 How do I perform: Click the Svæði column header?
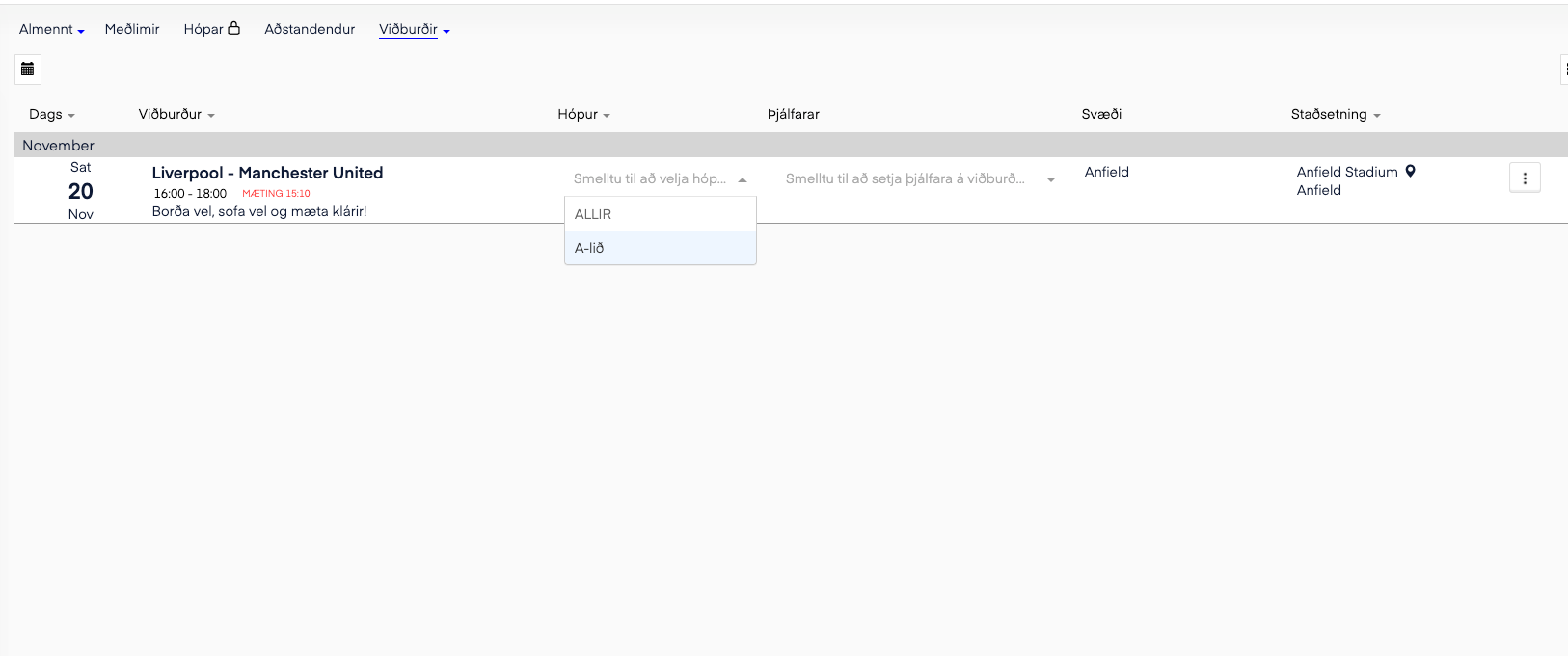1101,114
